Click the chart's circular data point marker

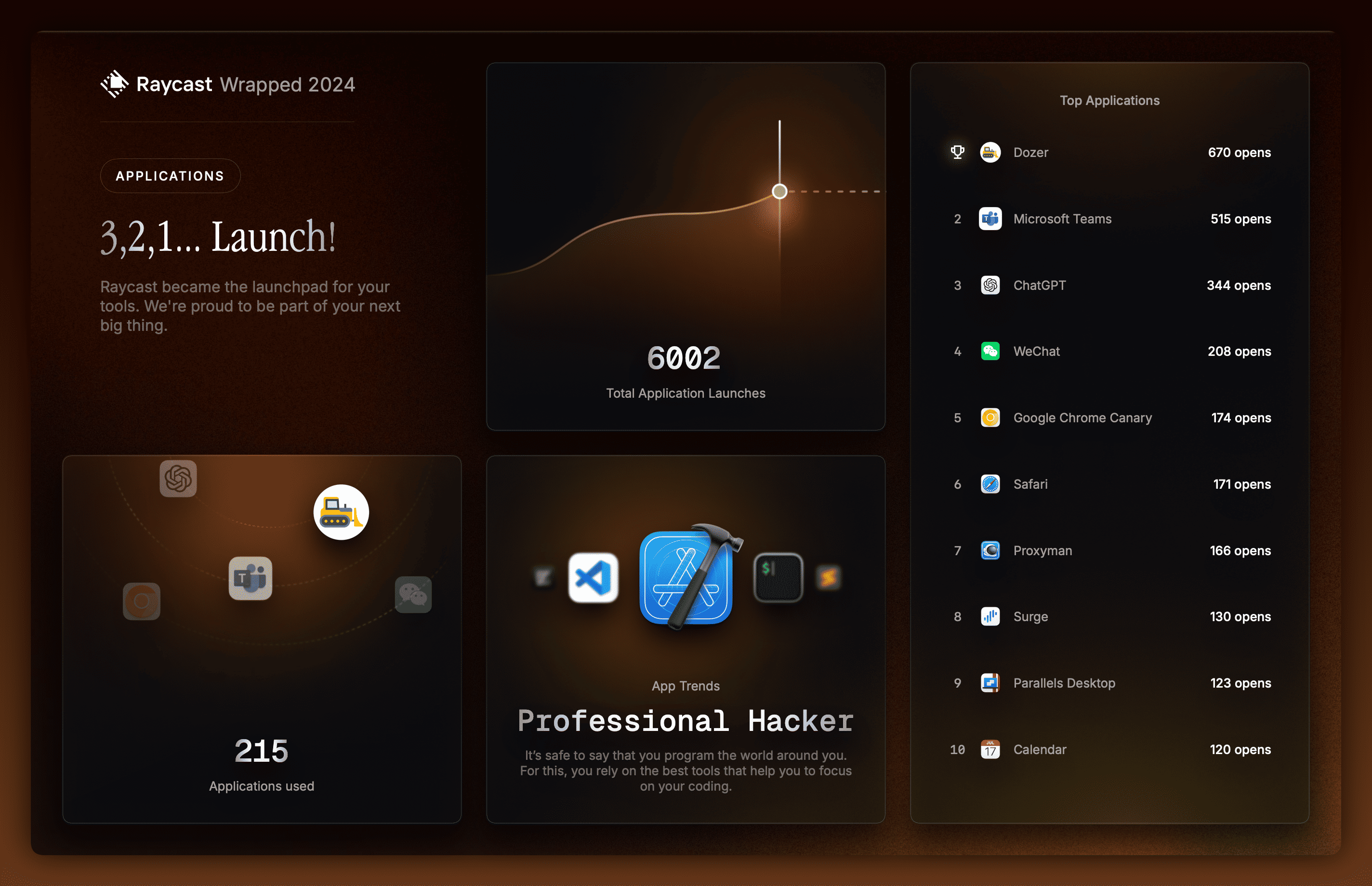779,191
